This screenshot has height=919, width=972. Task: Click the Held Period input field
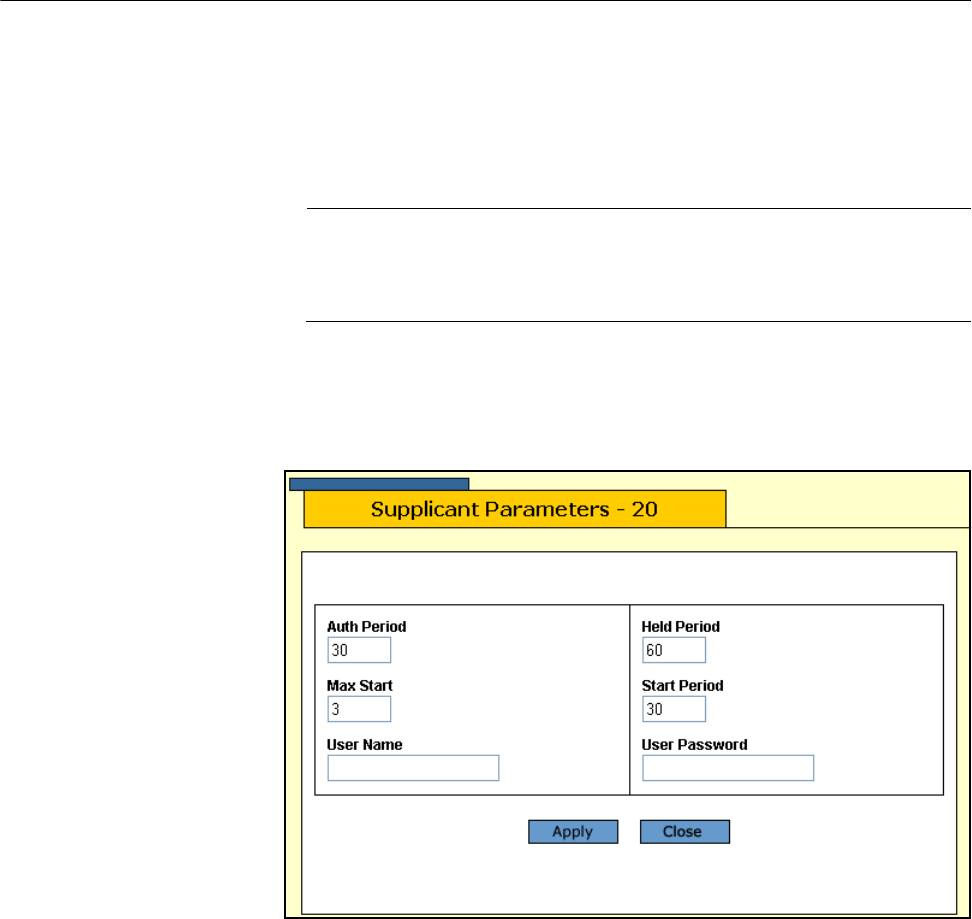pos(674,650)
